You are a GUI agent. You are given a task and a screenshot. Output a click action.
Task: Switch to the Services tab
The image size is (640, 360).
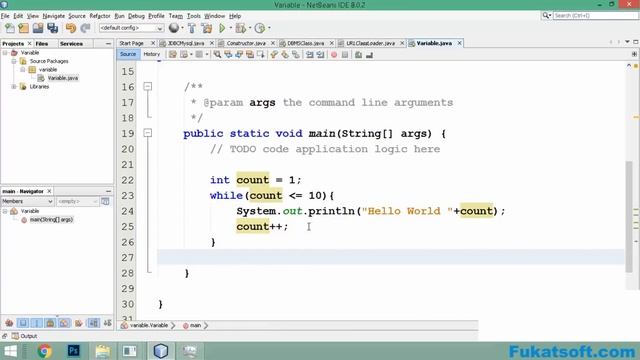pos(71,43)
